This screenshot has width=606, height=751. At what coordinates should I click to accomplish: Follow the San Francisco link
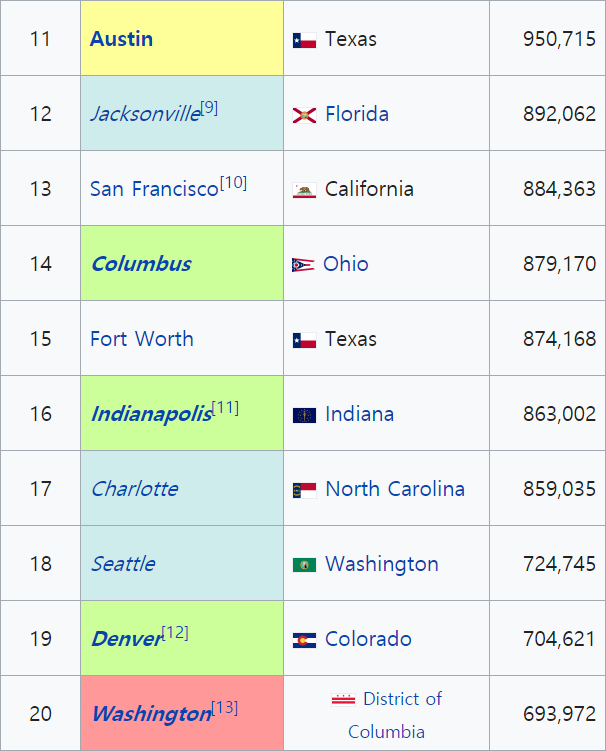(153, 189)
